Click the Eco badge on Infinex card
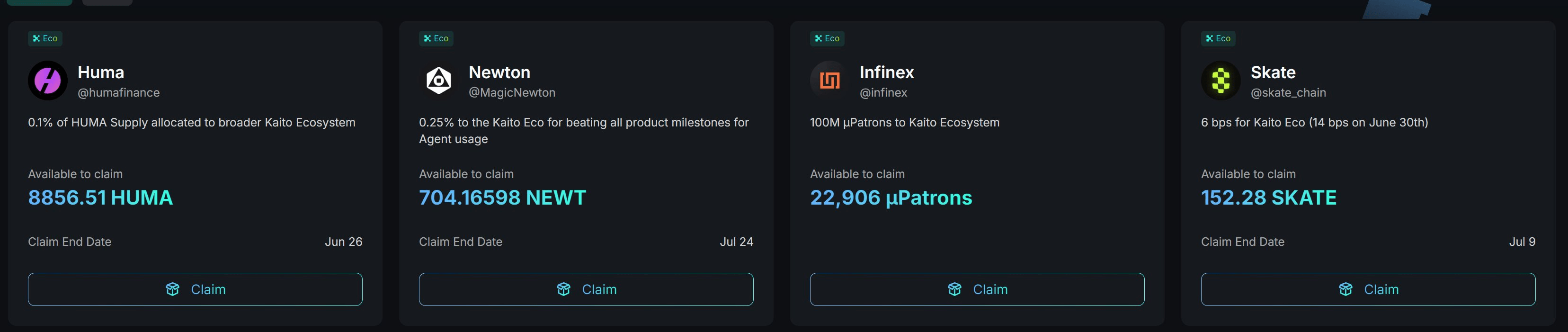 tap(827, 38)
